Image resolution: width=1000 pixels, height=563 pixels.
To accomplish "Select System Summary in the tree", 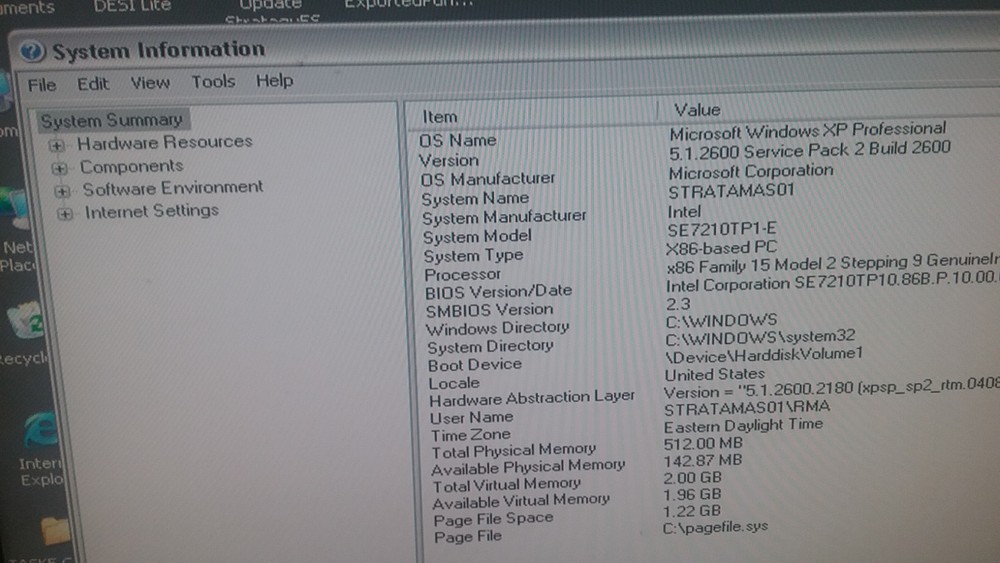I will (x=112, y=120).
